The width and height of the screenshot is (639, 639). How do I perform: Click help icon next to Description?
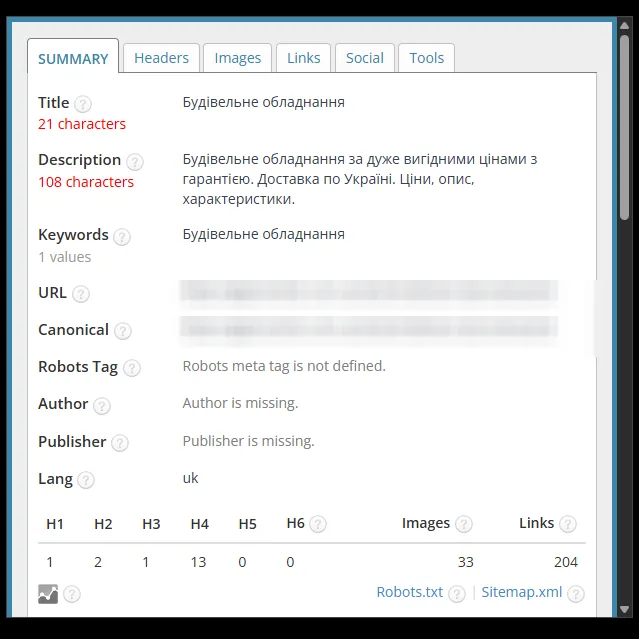134,162
